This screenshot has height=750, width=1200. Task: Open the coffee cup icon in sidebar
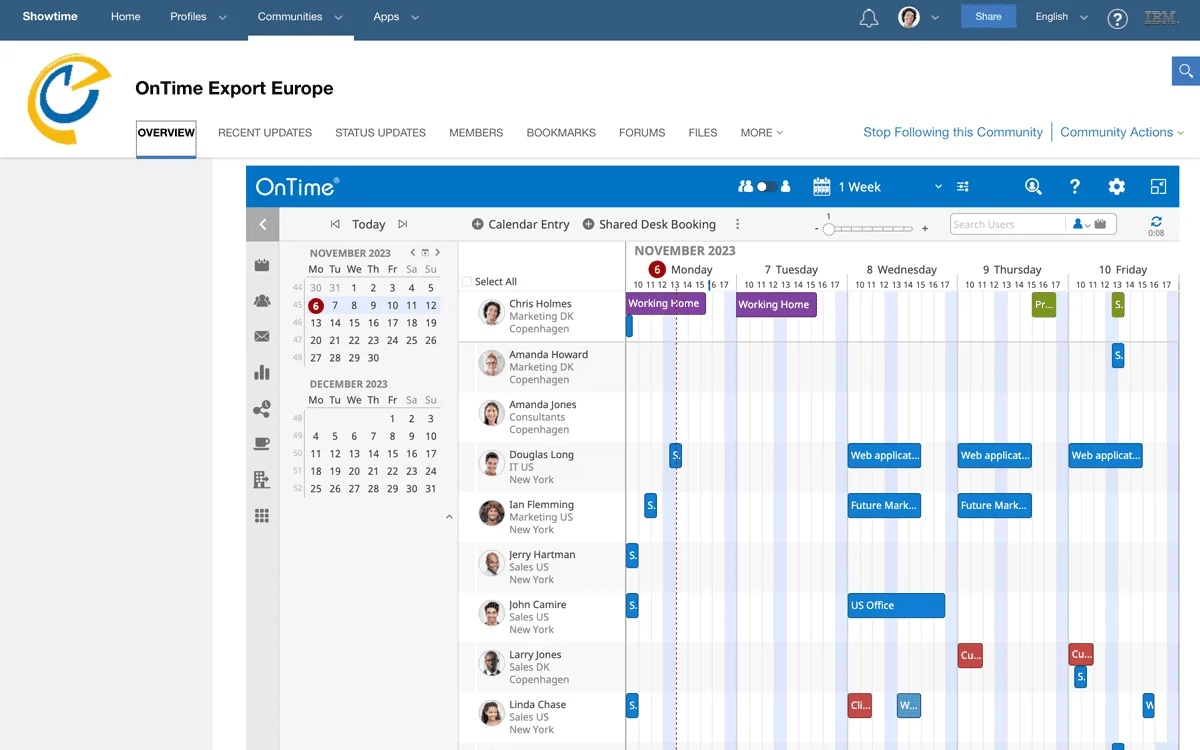pyautogui.click(x=262, y=444)
